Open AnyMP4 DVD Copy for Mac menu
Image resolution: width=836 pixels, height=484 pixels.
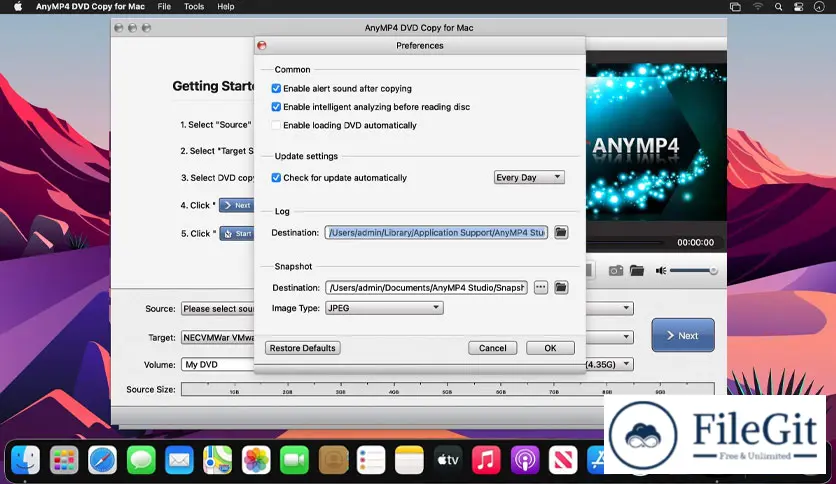(90, 7)
